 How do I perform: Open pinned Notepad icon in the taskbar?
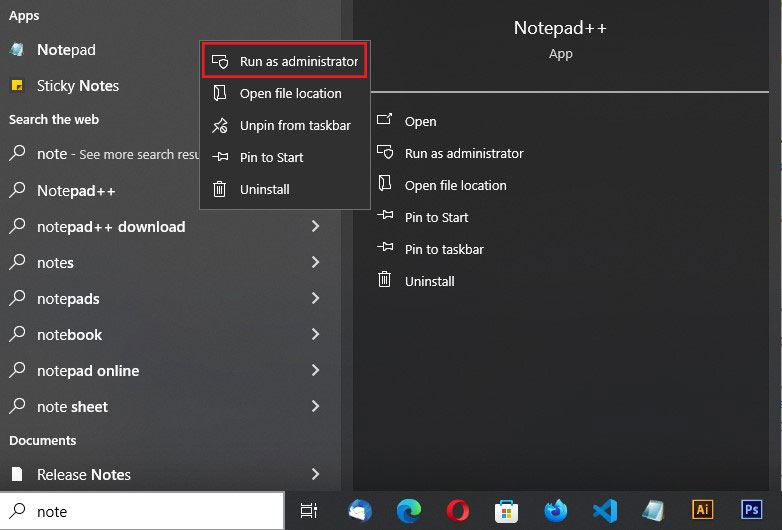coord(653,511)
